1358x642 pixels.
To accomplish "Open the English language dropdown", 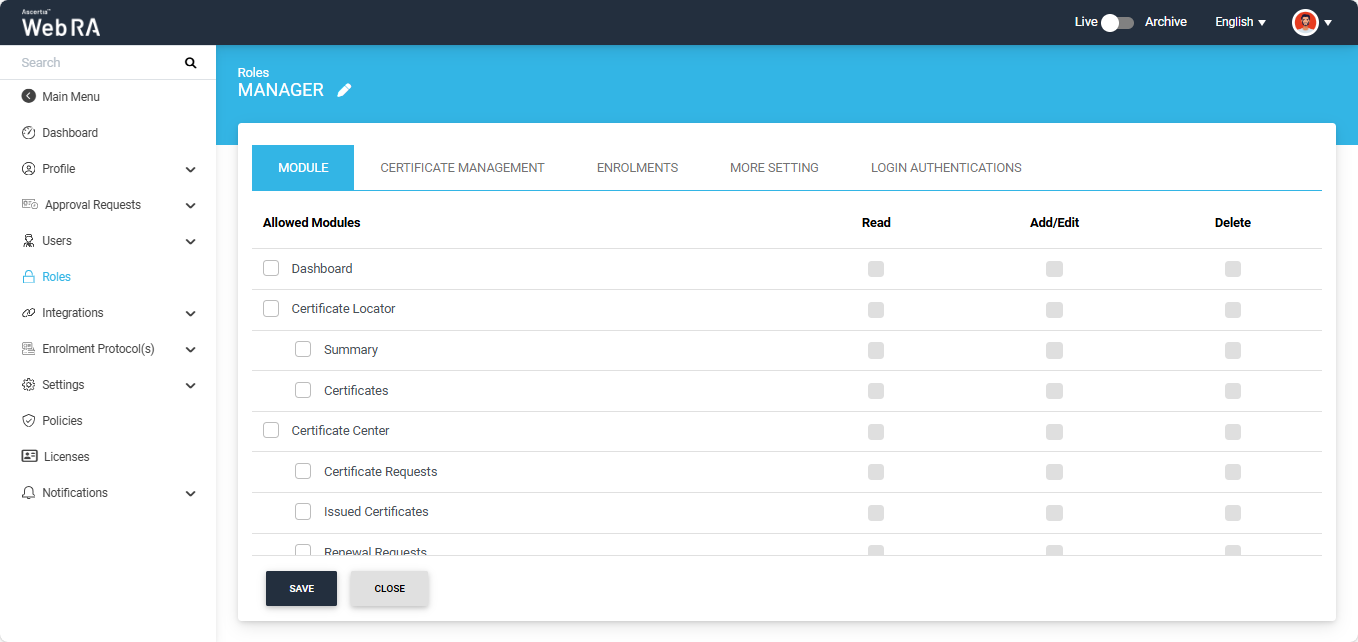I will click(x=1240, y=22).
